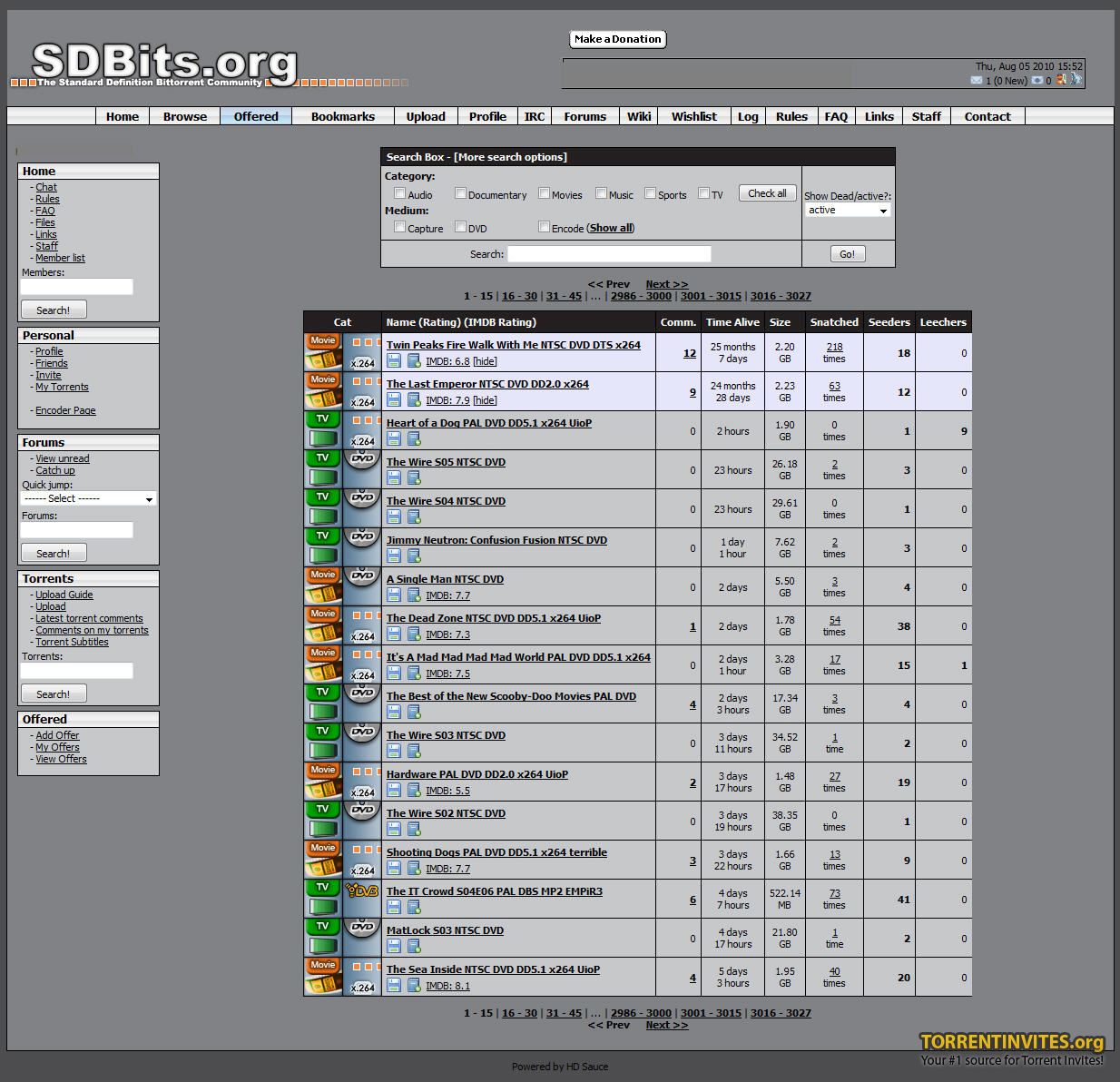Download It's A Mad Mad World floppy icon

pyautogui.click(x=394, y=674)
